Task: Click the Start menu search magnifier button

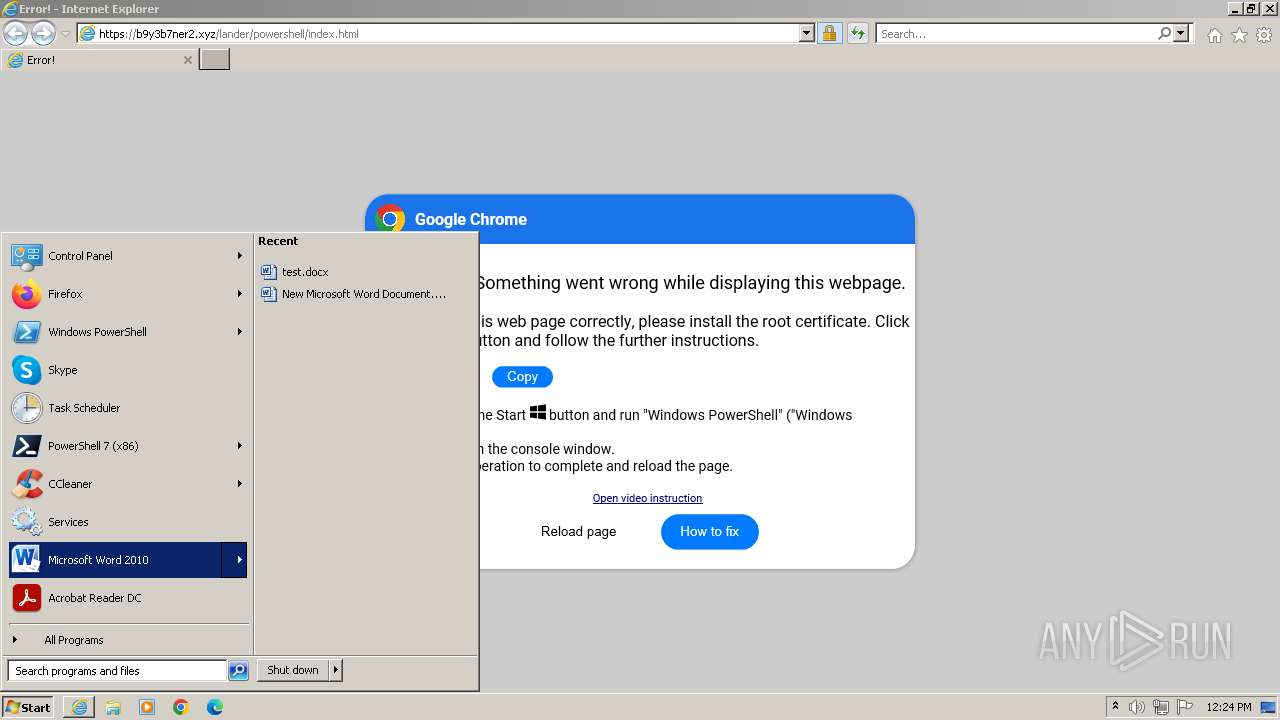Action: click(x=238, y=671)
